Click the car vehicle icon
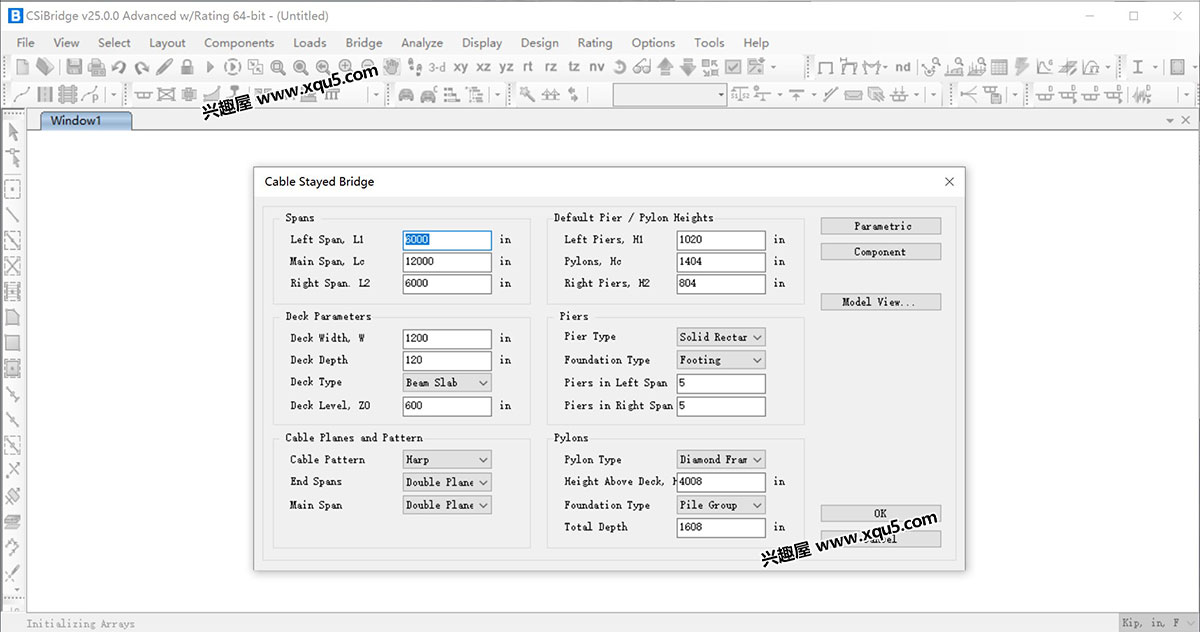 [x=406, y=95]
